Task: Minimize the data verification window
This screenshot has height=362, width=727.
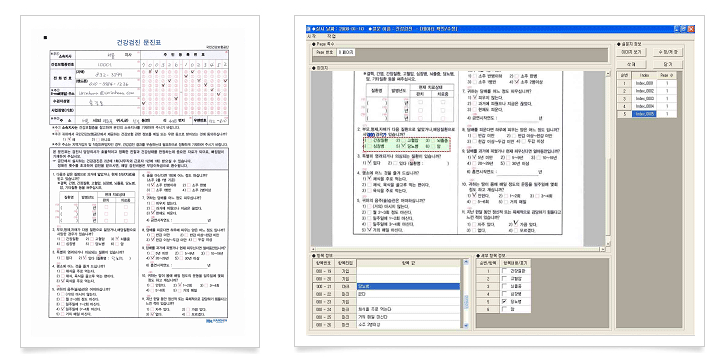Action: coord(677,29)
